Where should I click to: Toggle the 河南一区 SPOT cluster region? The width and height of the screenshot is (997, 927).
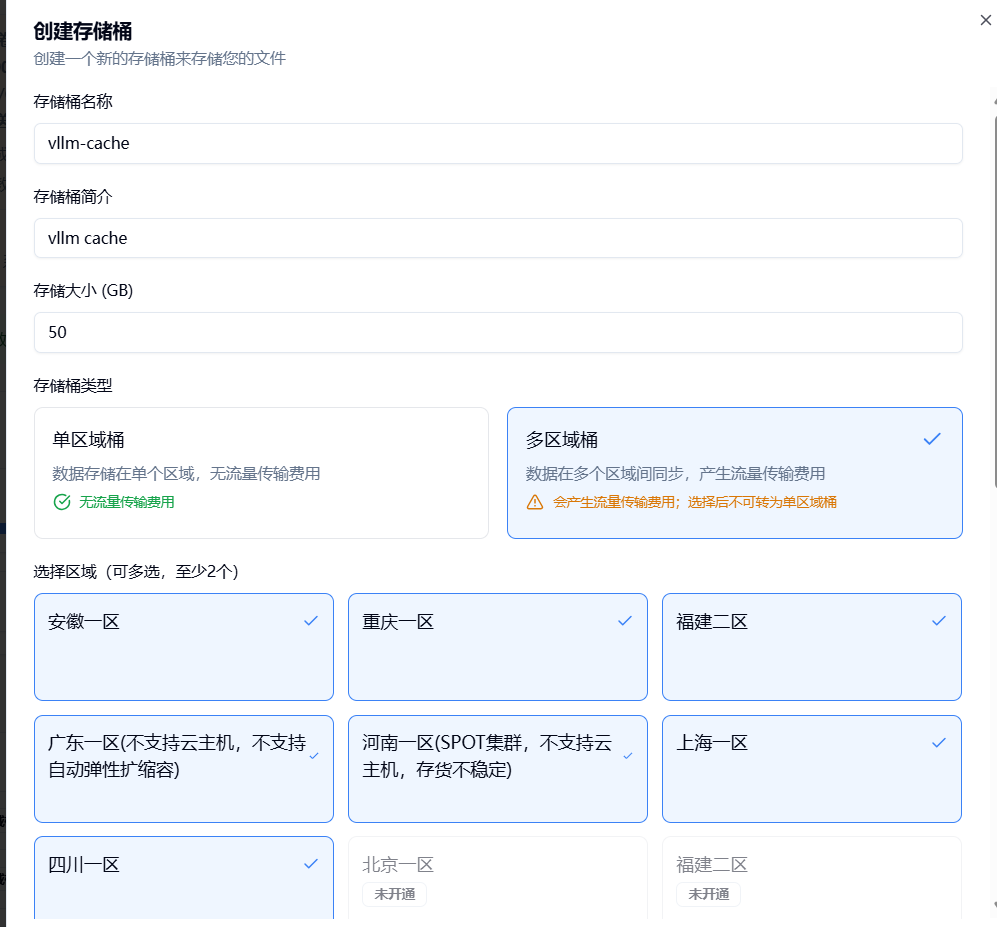point(497,768)
